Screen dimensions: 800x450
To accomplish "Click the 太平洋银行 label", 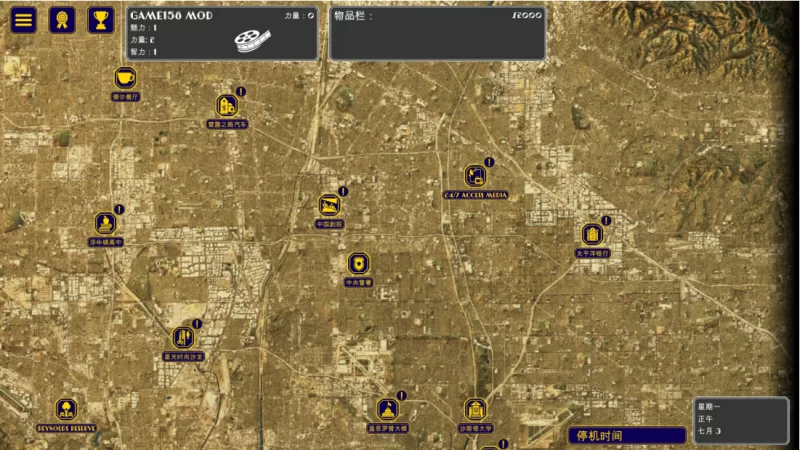I will (x=592, y=253).
